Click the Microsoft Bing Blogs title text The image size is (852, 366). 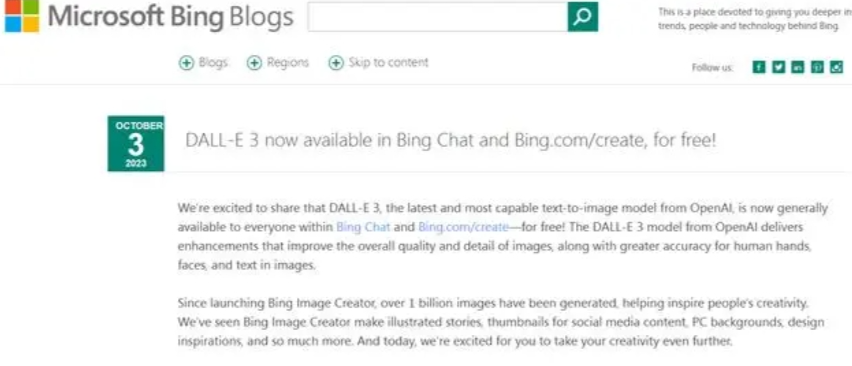171,17
